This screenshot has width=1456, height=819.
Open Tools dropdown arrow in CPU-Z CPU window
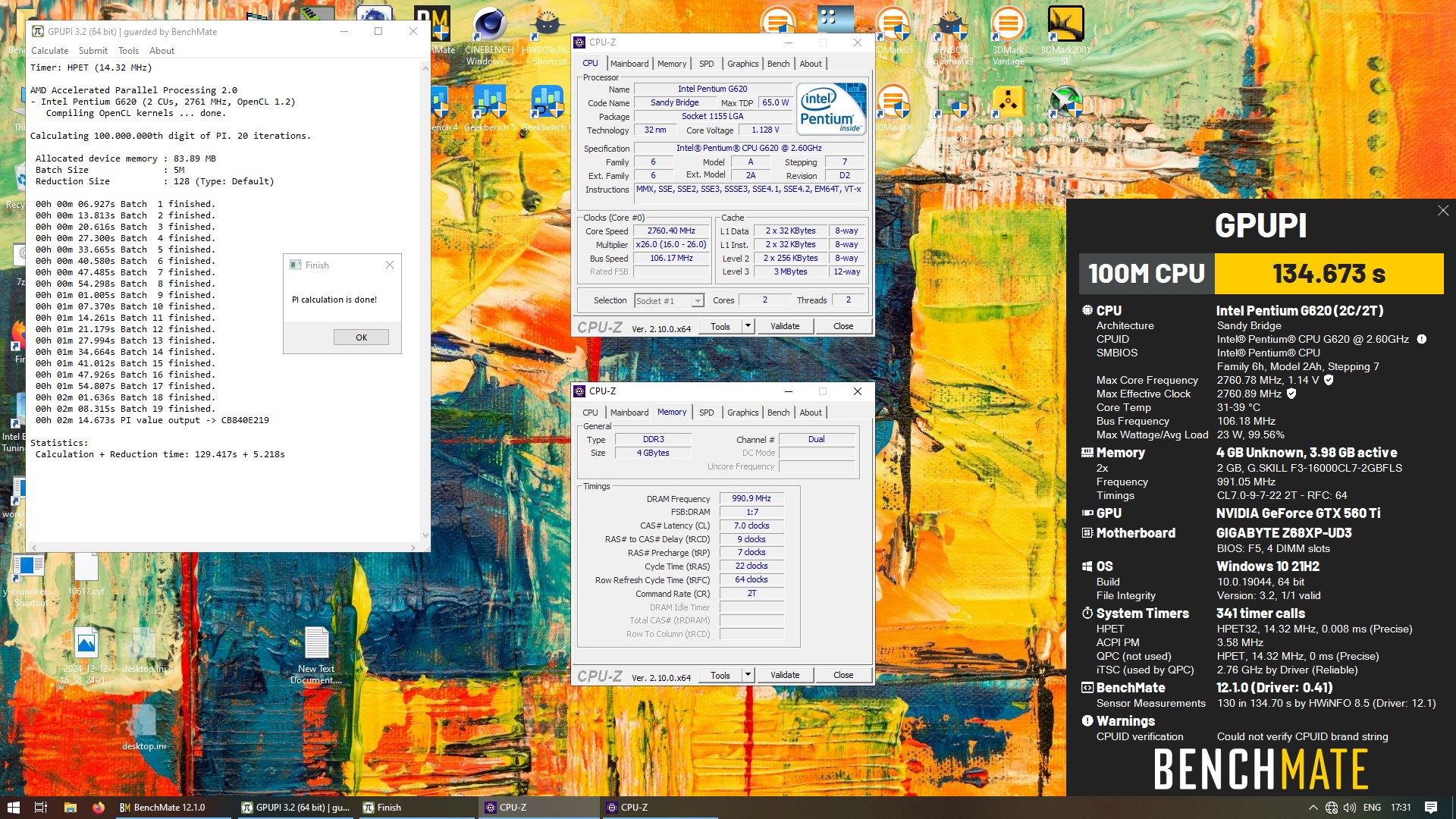[x=748, y=326]
